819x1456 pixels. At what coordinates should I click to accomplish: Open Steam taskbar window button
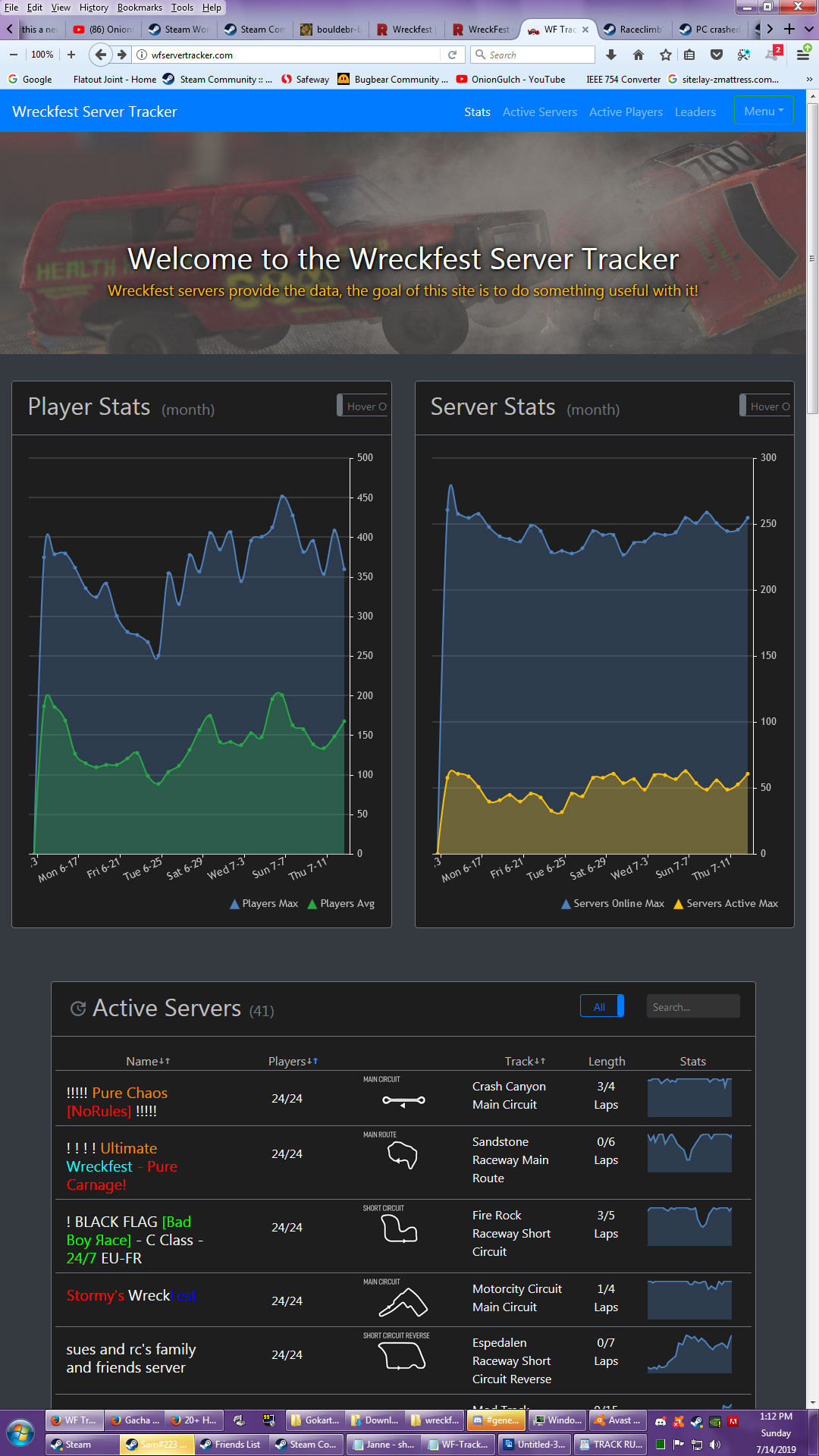coord(82,1444)
